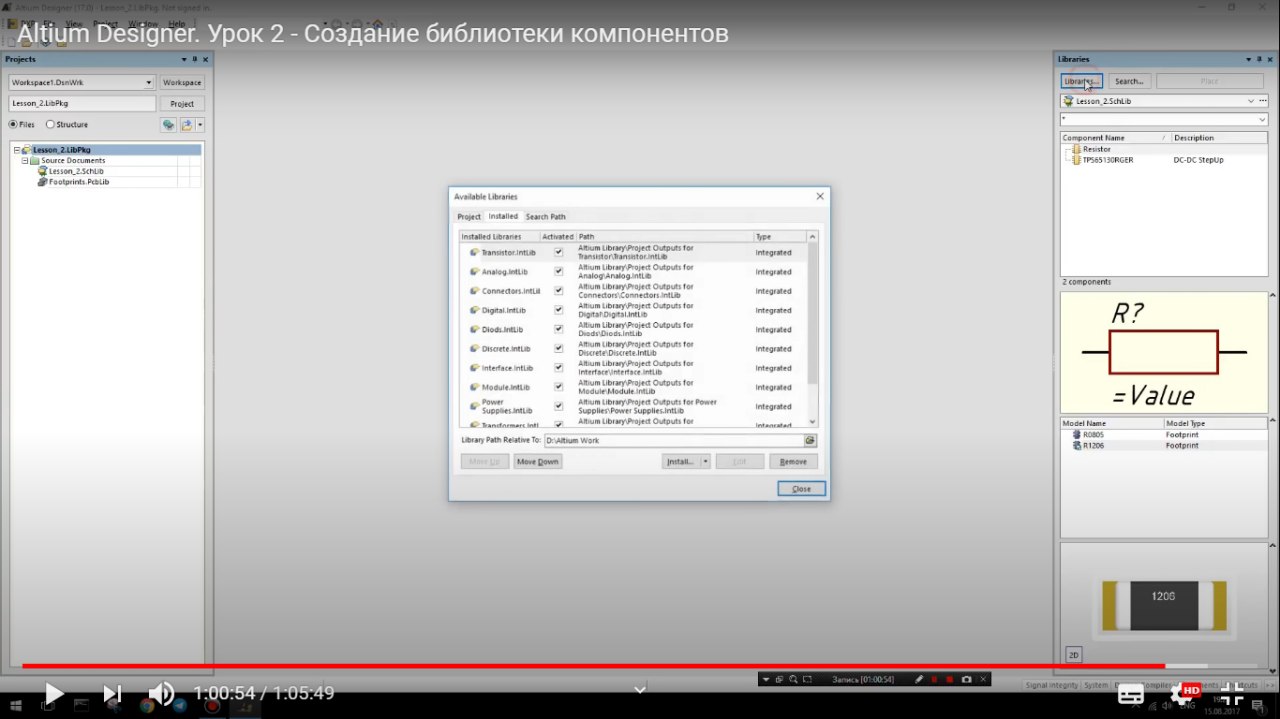
Task: Click the Diods.IntLib library icon
Action: coord(474,329)
